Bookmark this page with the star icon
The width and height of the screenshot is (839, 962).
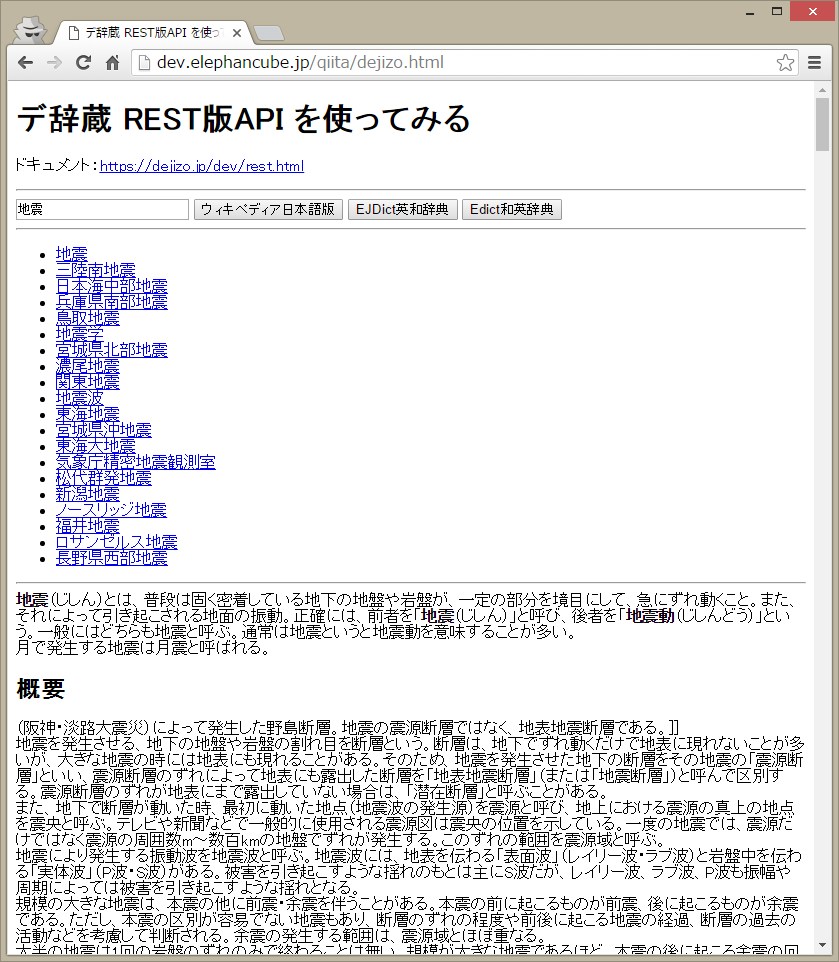point(788,61)
